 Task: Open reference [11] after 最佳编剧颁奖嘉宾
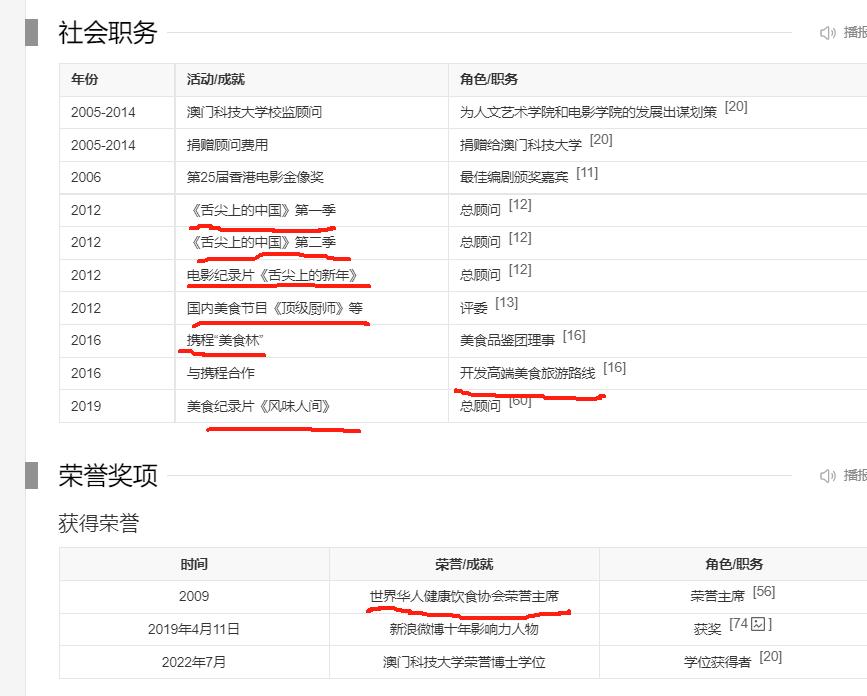(x=587, y=173)
